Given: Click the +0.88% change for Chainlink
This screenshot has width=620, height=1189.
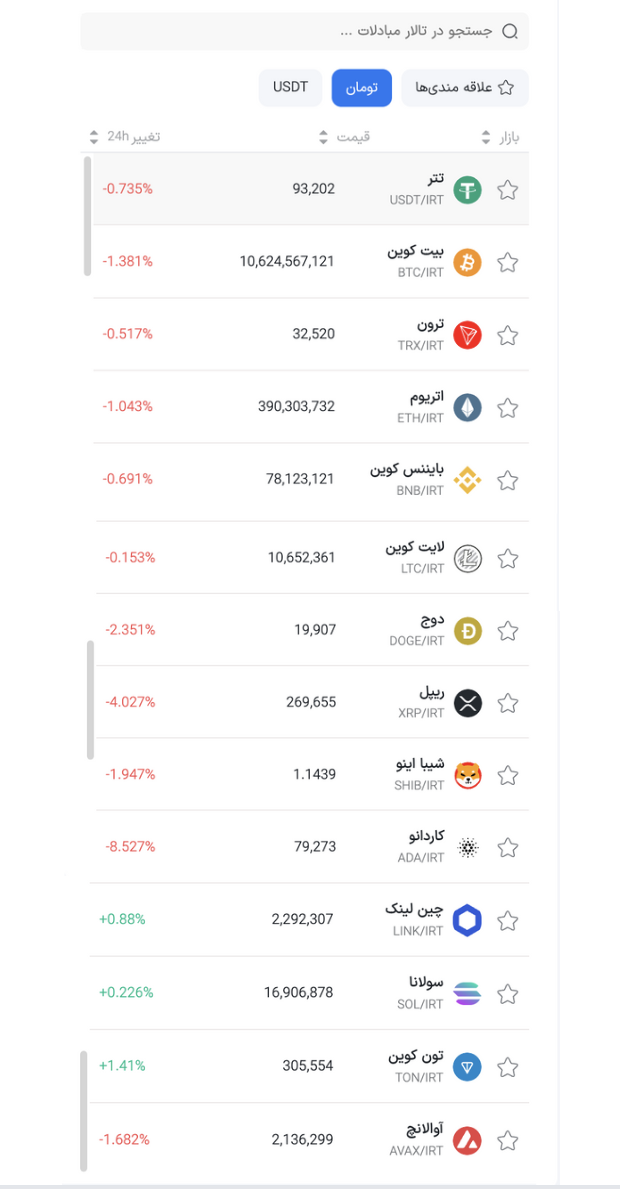Looking at the screenshot, I should [122, 919].
